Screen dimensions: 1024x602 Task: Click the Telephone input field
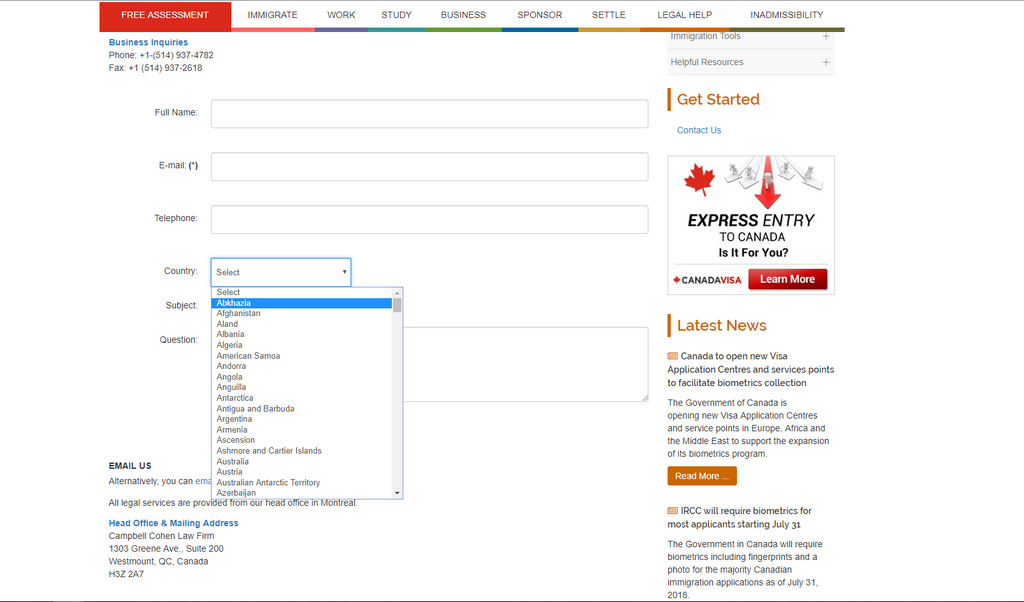[x=430, y=219]
